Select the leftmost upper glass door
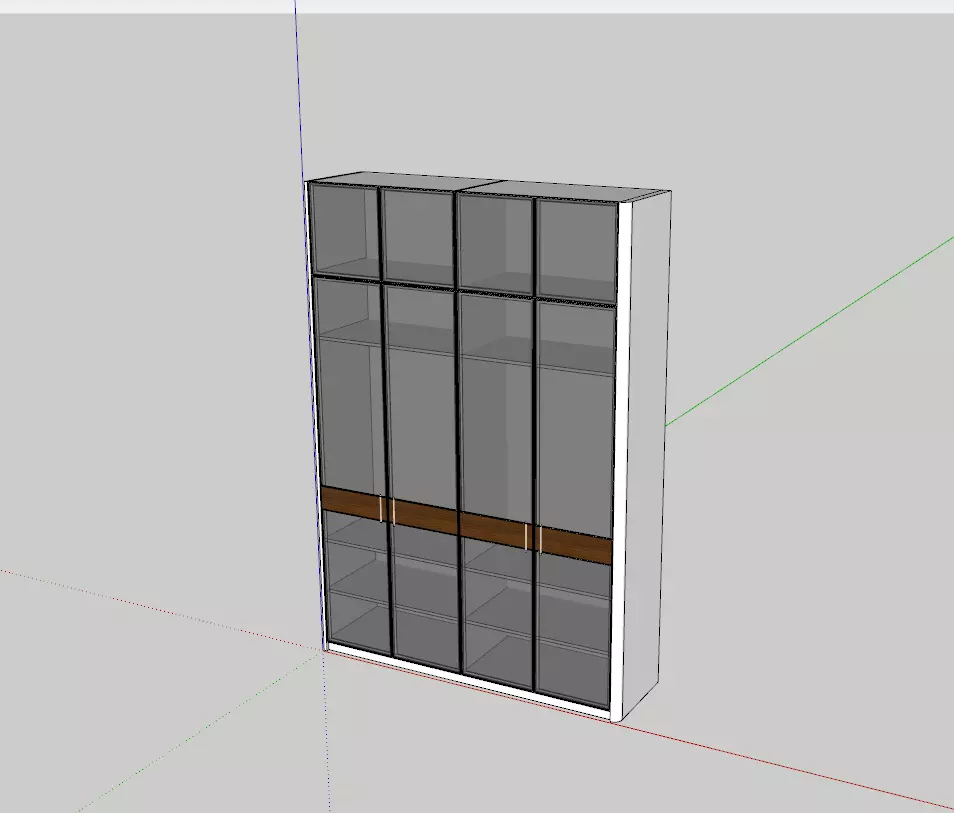 point(344,231)
